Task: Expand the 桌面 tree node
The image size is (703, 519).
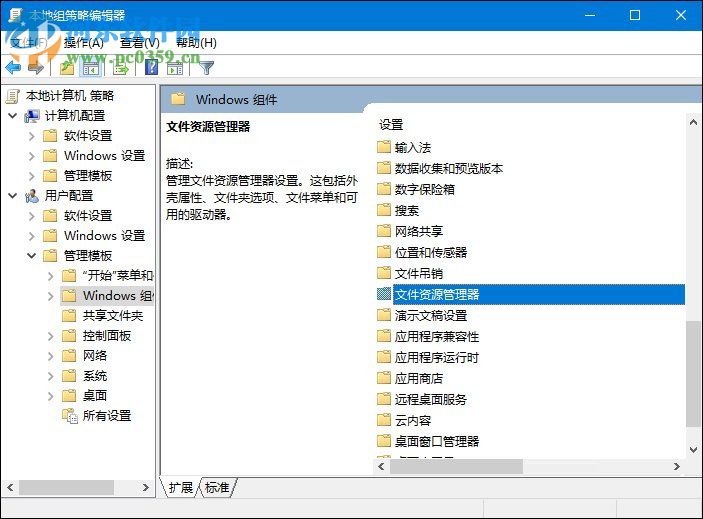Action: point(51,396)
